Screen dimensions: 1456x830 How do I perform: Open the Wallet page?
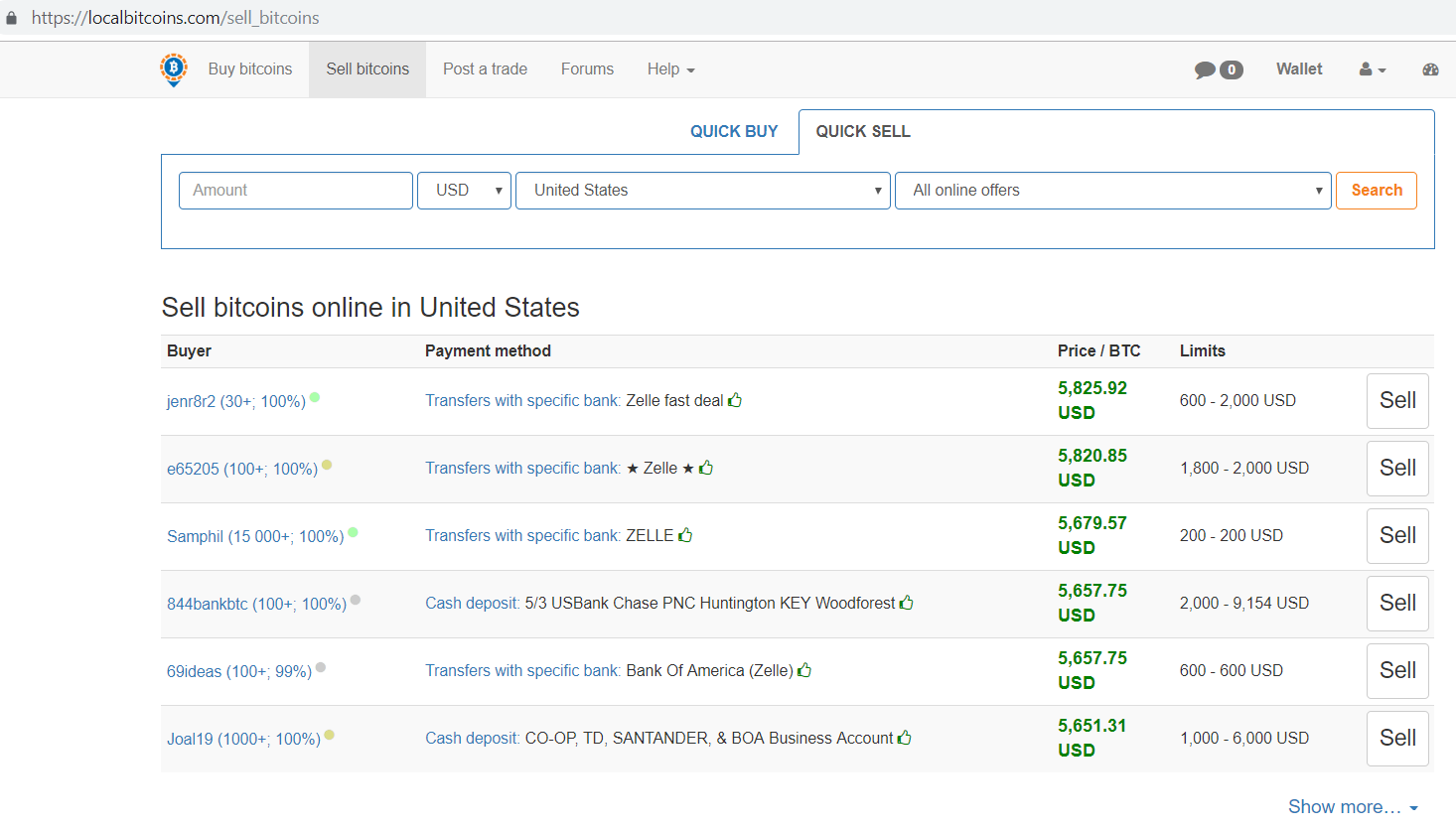point(1299,69)
